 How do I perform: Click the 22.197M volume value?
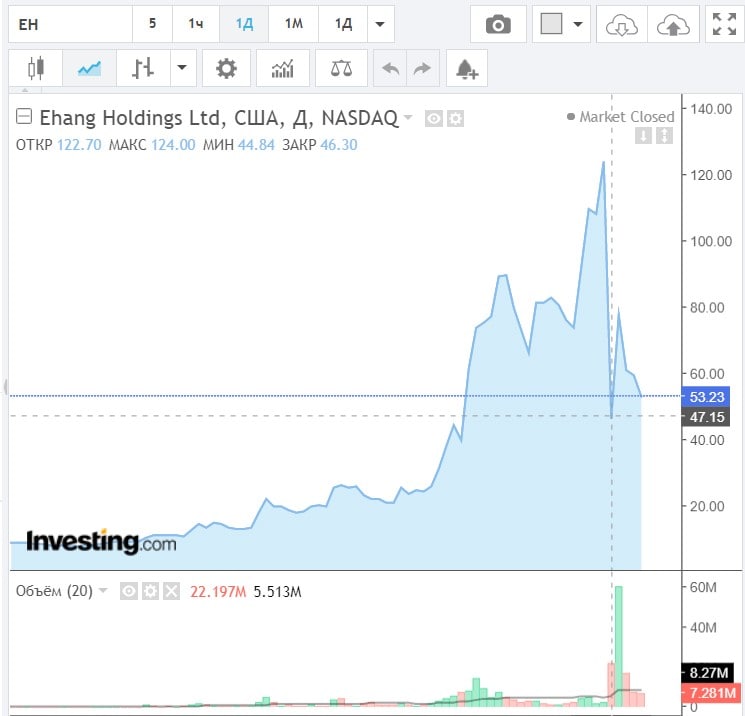218,592
